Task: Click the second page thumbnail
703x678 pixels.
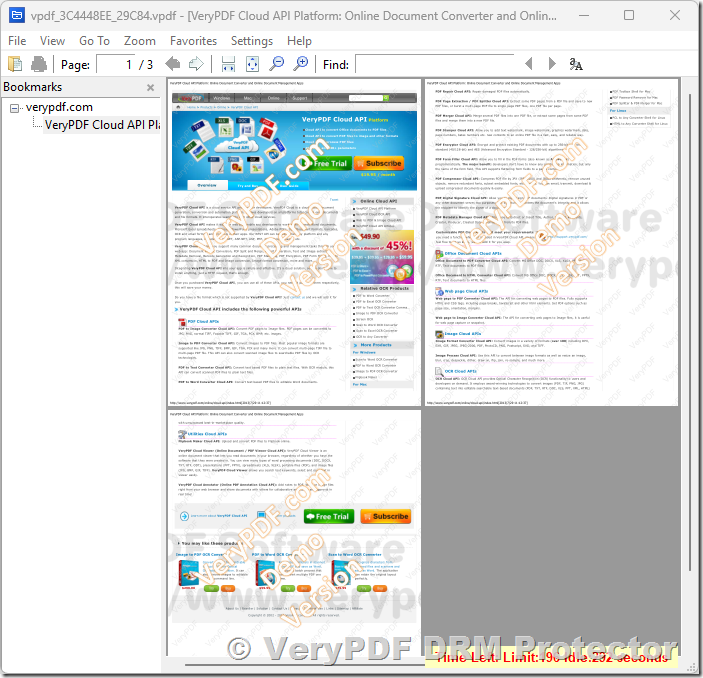Action: coord(551,242)
